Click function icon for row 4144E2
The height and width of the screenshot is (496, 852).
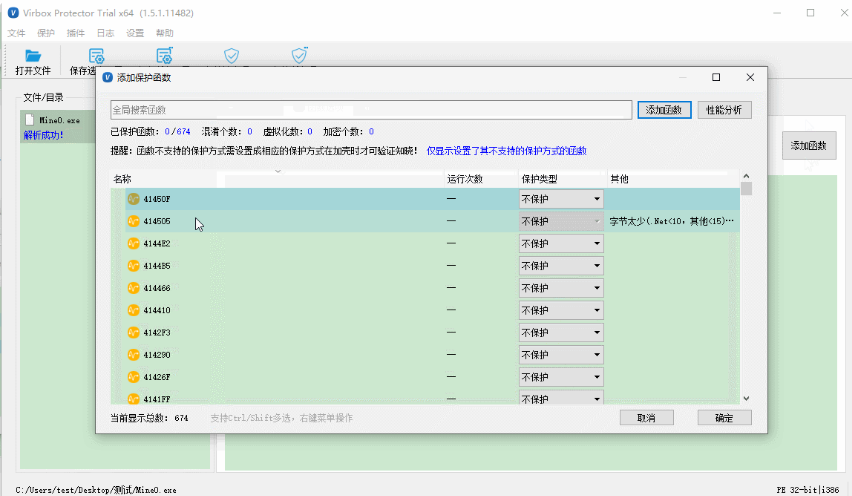pyautogui.click(x=134, y=243)
